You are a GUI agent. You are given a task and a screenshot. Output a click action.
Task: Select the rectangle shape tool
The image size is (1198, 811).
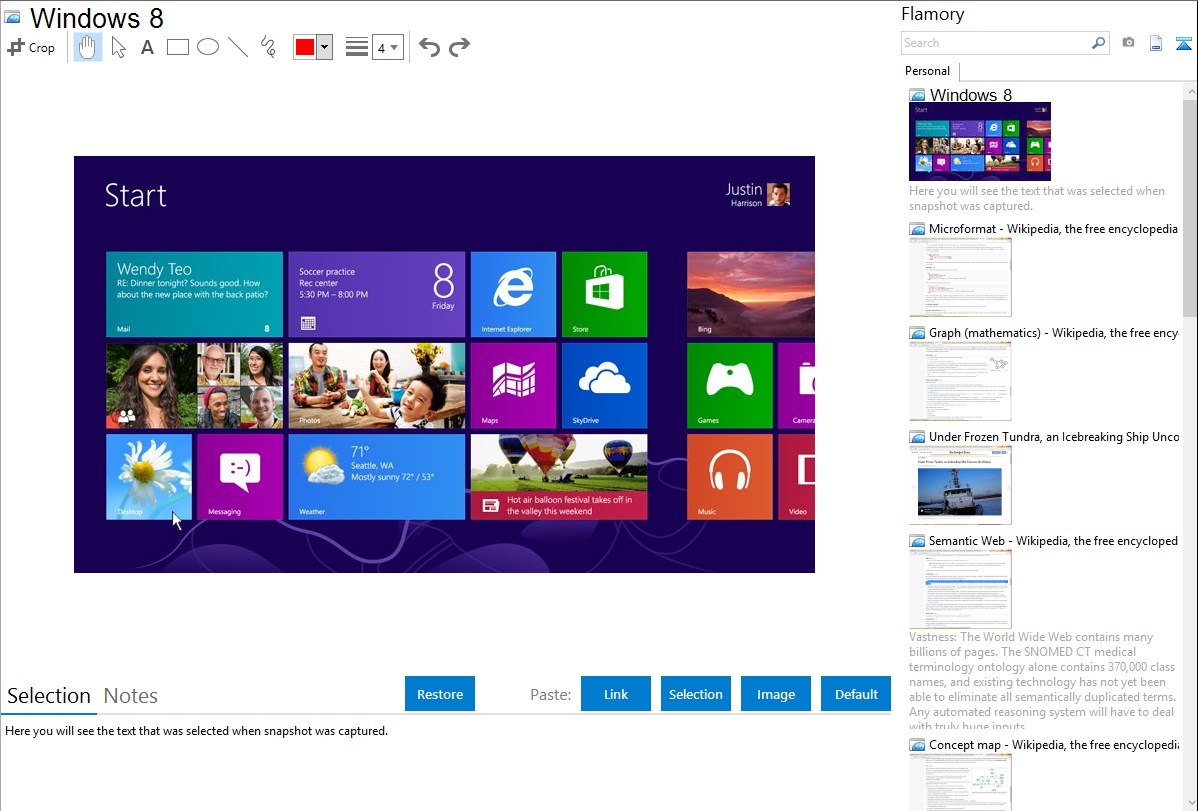tap(177, 47)
